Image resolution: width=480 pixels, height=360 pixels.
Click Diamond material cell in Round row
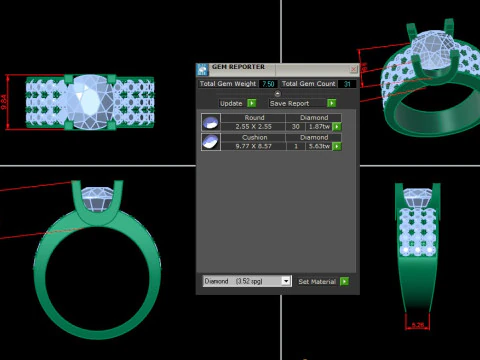pos(314,118)
